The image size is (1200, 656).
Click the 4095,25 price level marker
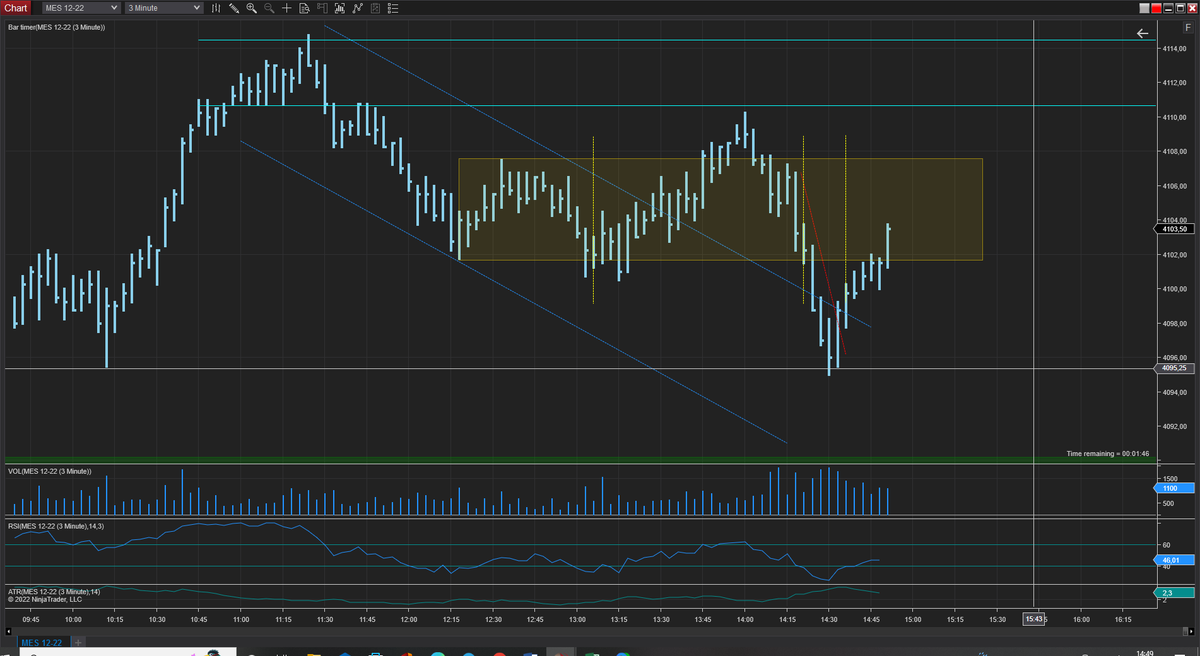[1175, 368]
